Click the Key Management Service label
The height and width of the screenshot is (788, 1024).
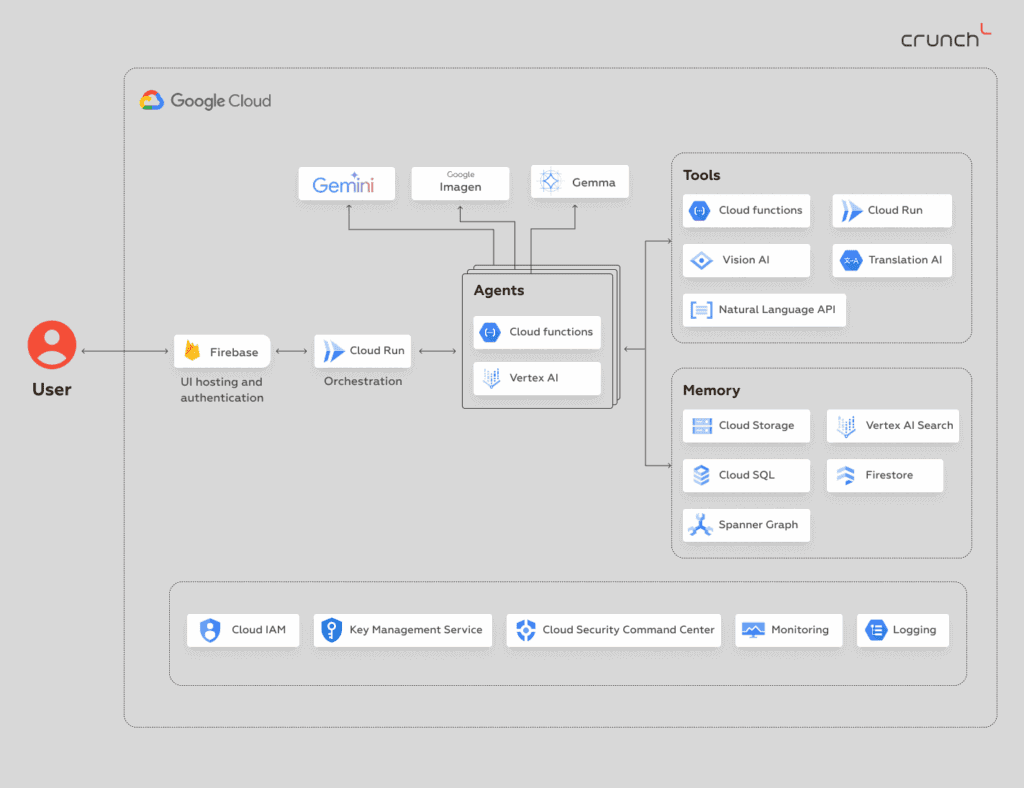(x=416, y=630)
